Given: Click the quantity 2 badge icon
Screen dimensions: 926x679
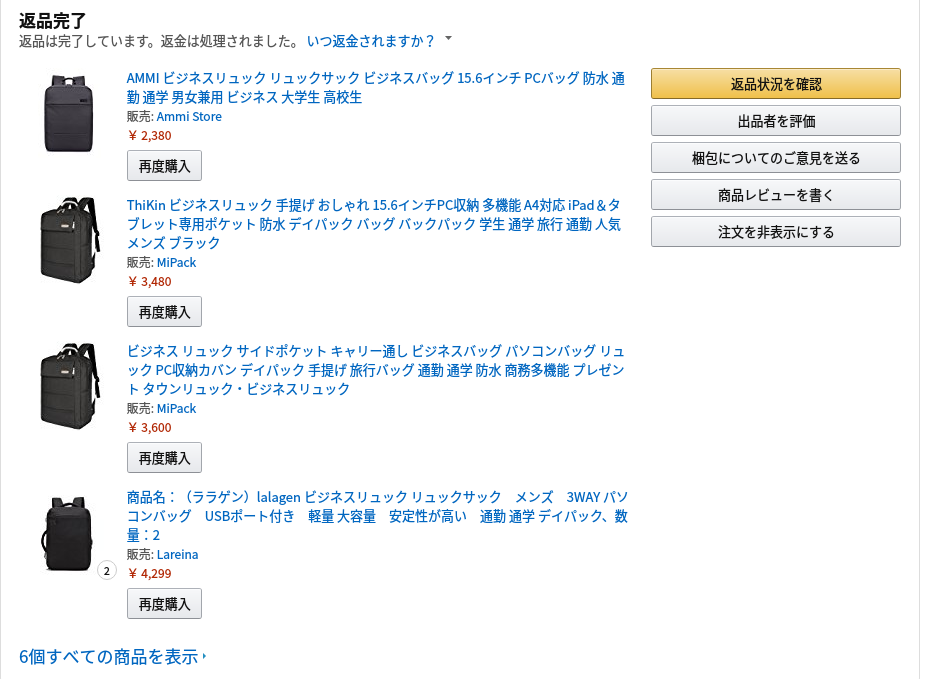Looking at the screenshot, I should click(106, 571).
